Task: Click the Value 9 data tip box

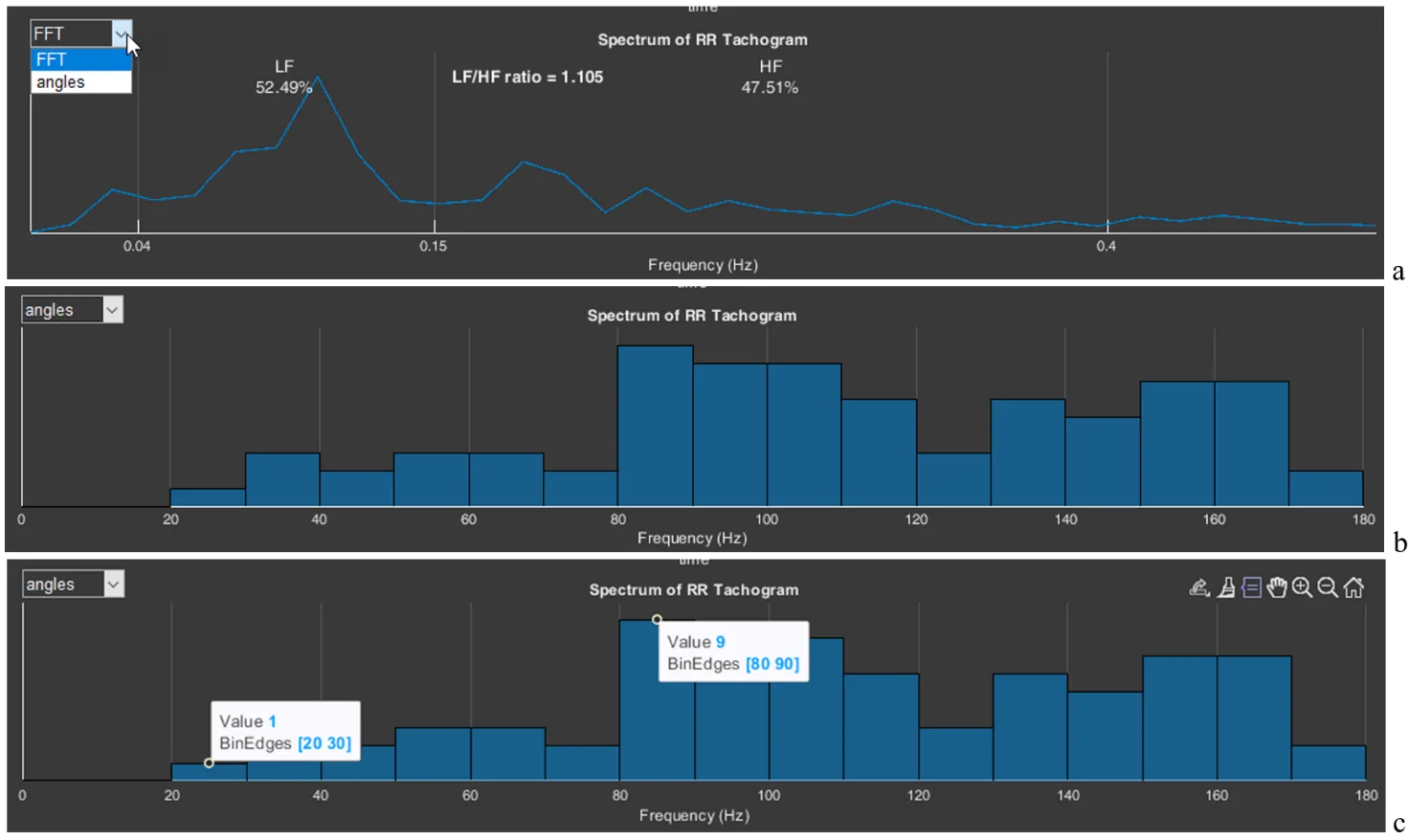Action: tap(733, 652)
